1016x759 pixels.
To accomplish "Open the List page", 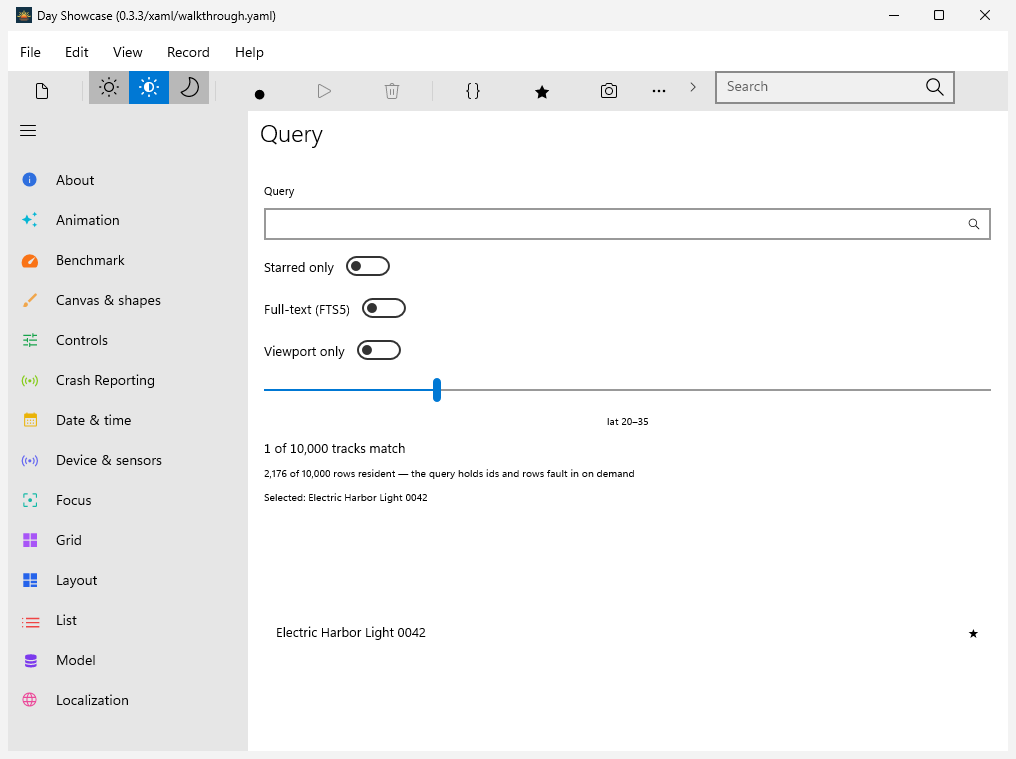I will click(x=128, y=620).
